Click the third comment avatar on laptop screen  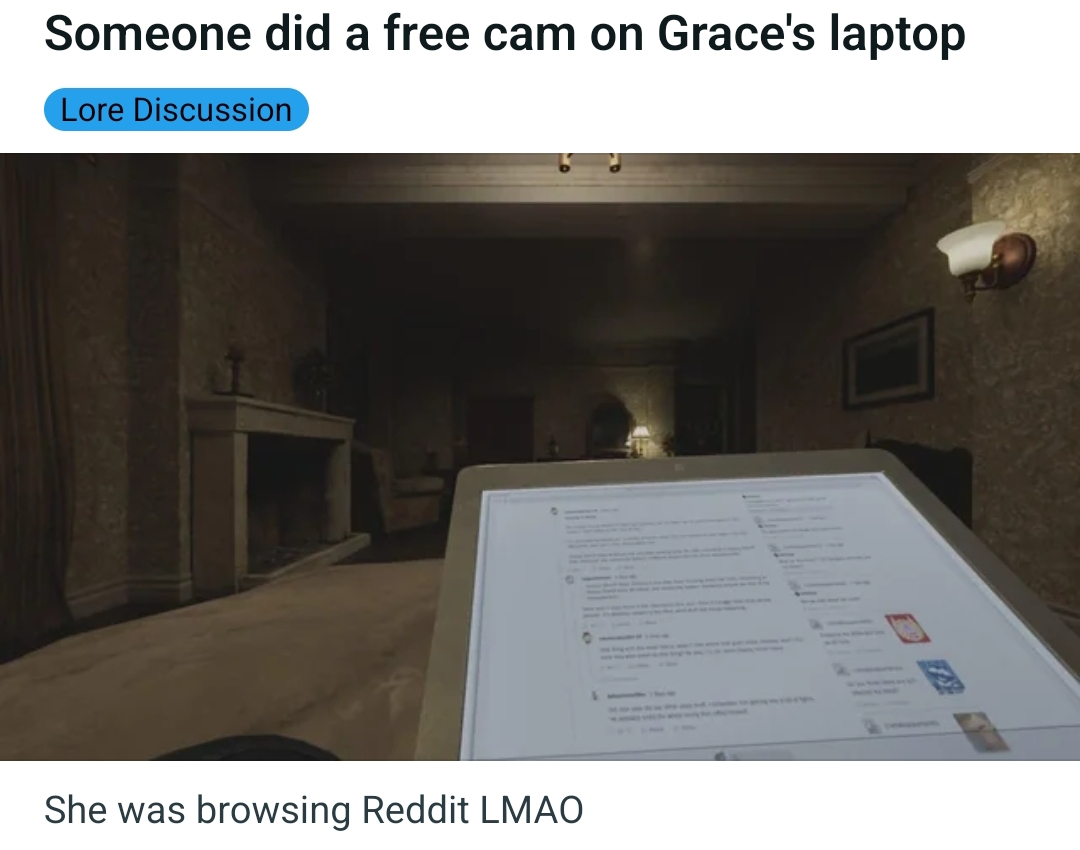tap(587, 638)
